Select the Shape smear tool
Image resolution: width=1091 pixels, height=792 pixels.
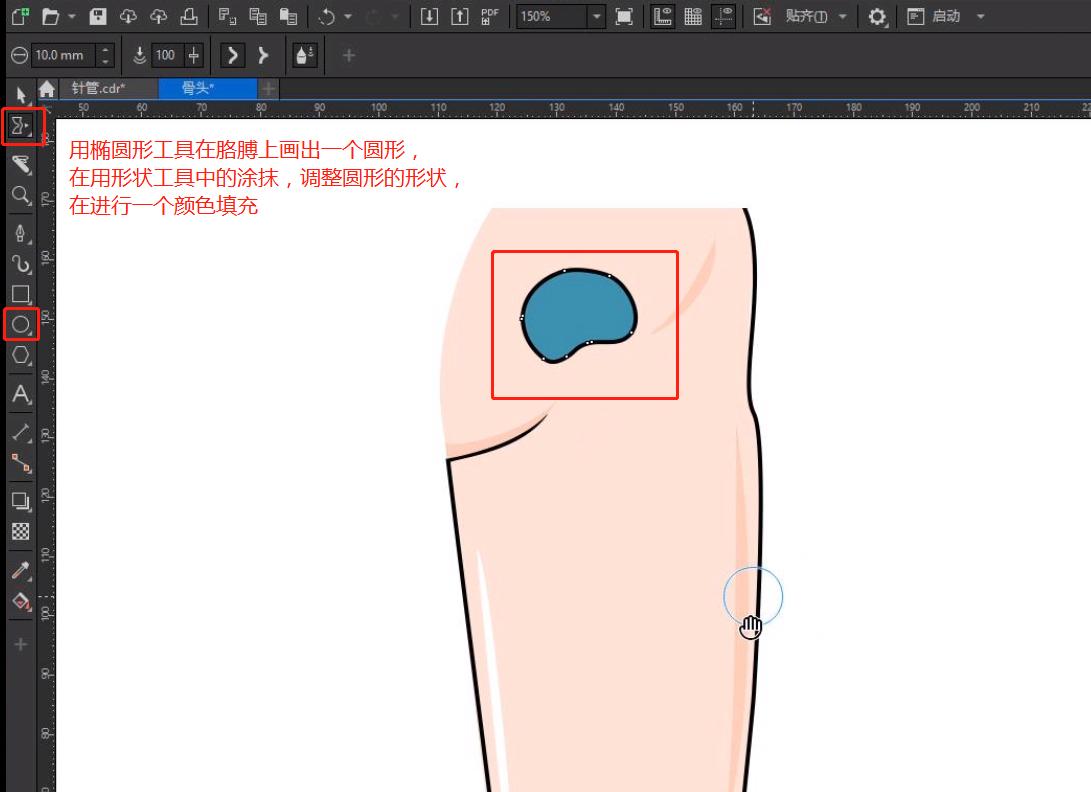(21, 126)
